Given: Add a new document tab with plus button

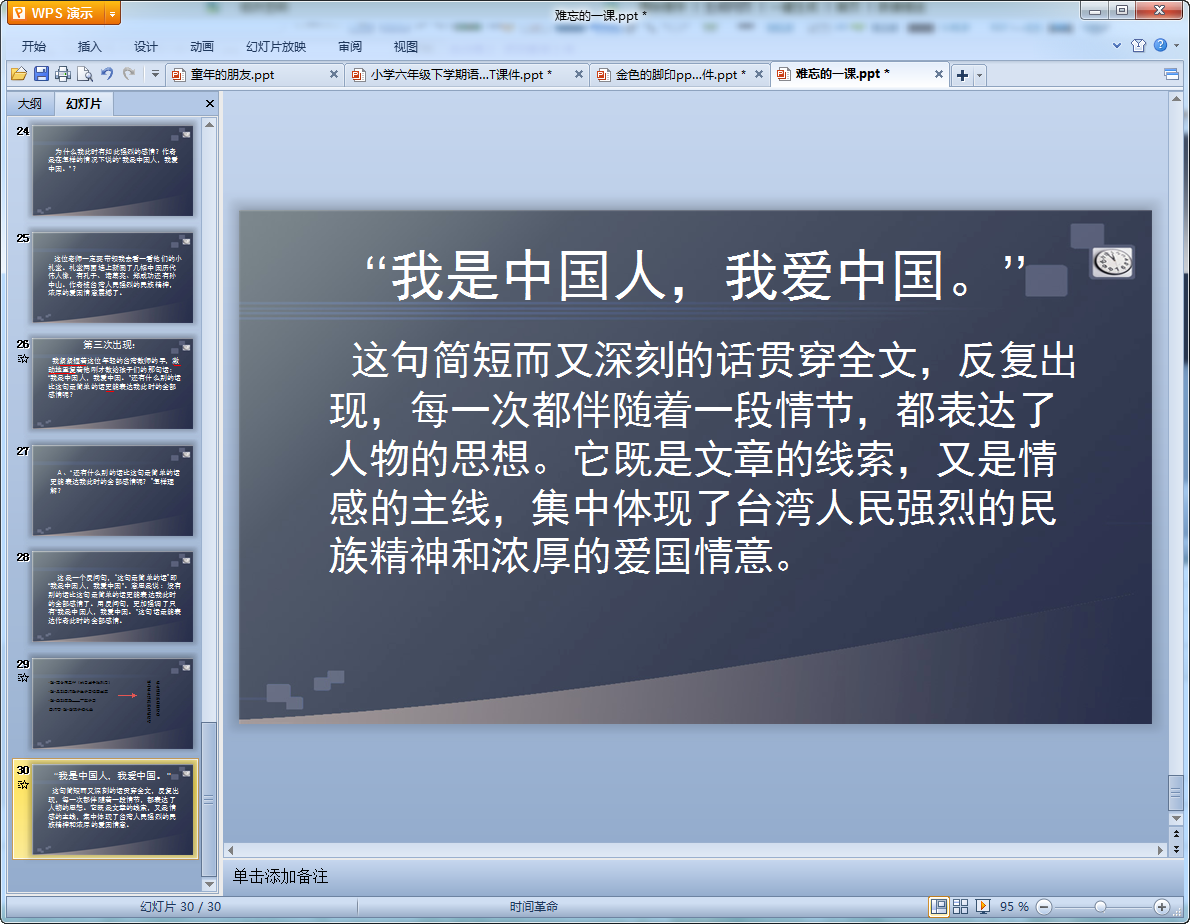Looking at the screenshot, I should point(962,75).
